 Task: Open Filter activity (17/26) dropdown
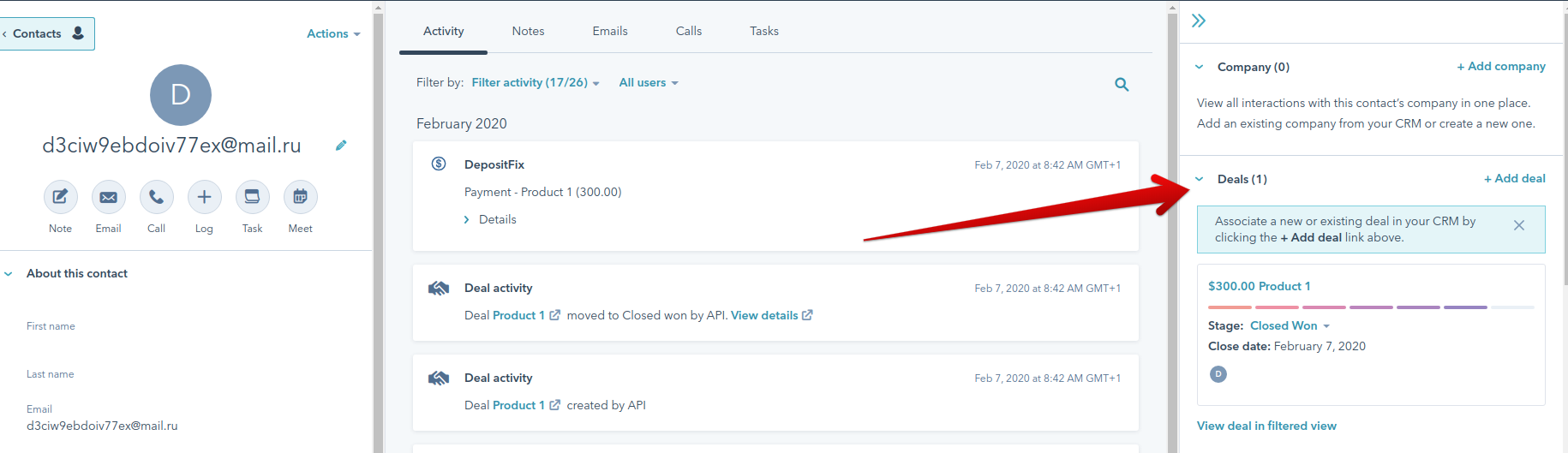[x=536, y=83]
